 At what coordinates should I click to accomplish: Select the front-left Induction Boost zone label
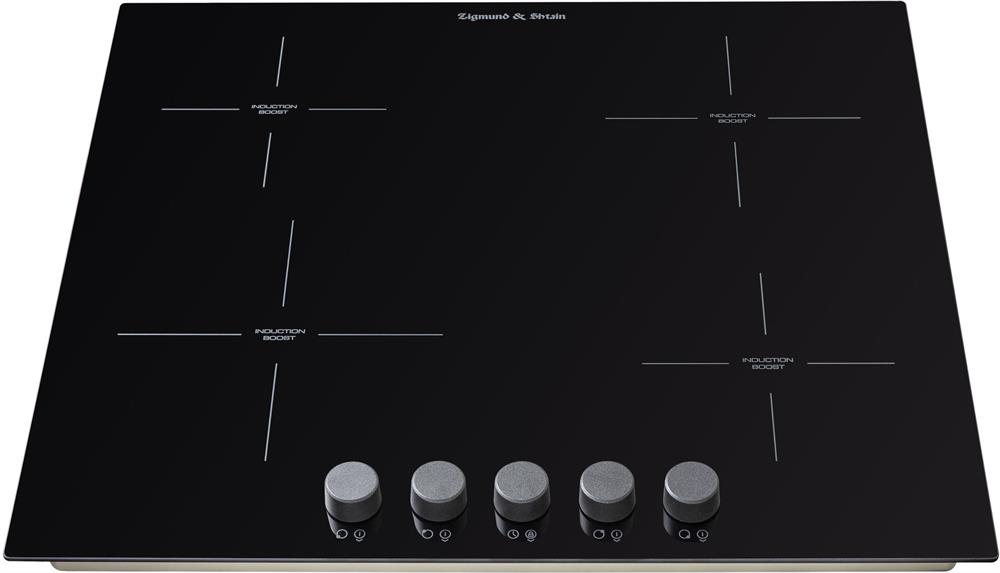pos(279,335)
